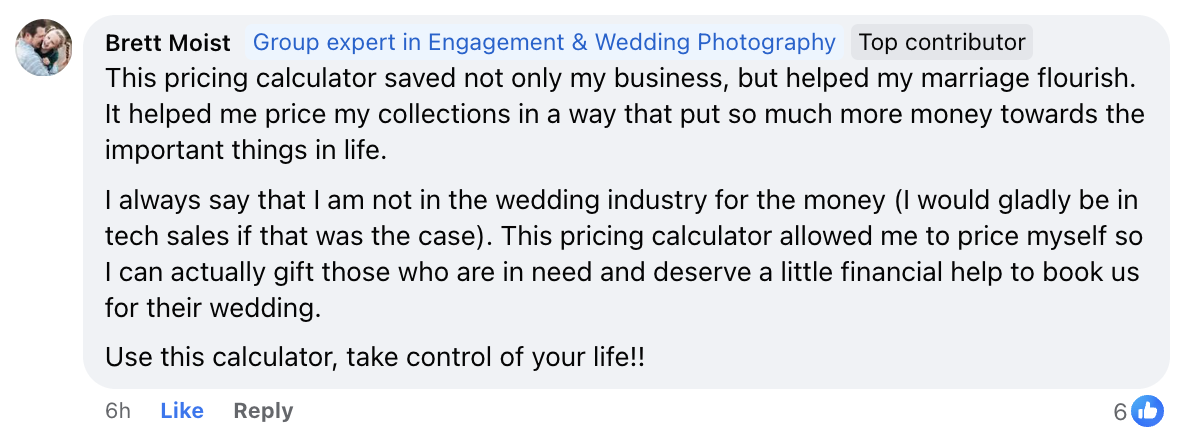1204x438 pixels.
Task: Open the Group expert in Engagement & Wedding Photography badge
Action: [544, 43]
